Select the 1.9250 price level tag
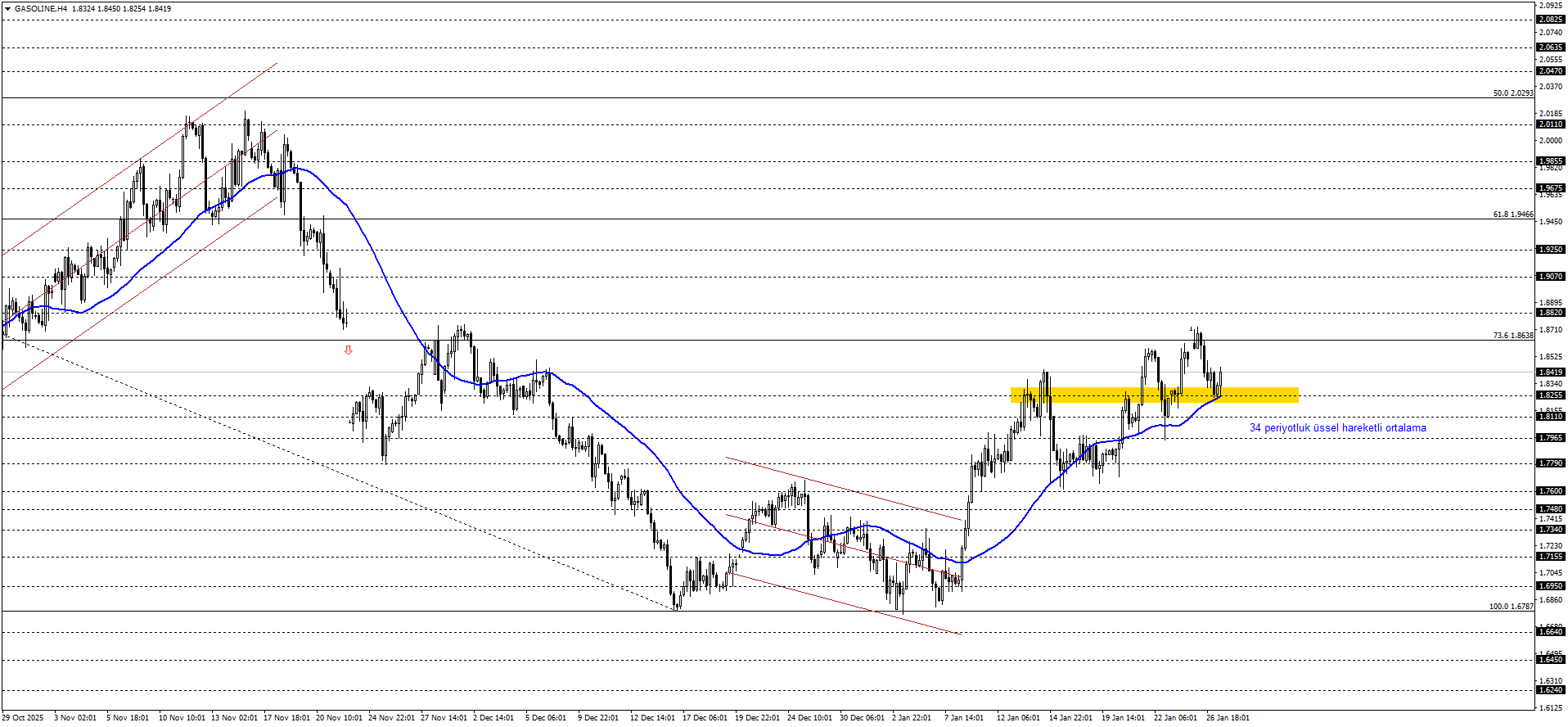 click(1550, 250)
